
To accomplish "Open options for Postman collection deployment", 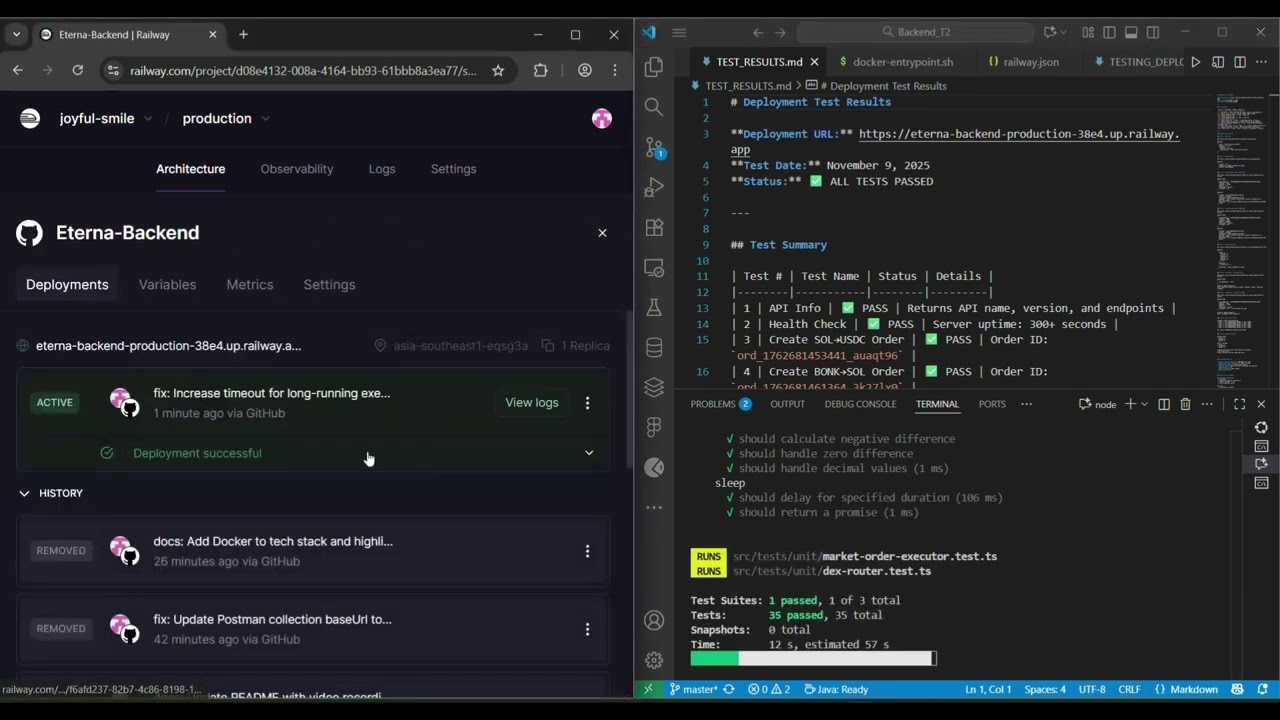I will point(587,629).
